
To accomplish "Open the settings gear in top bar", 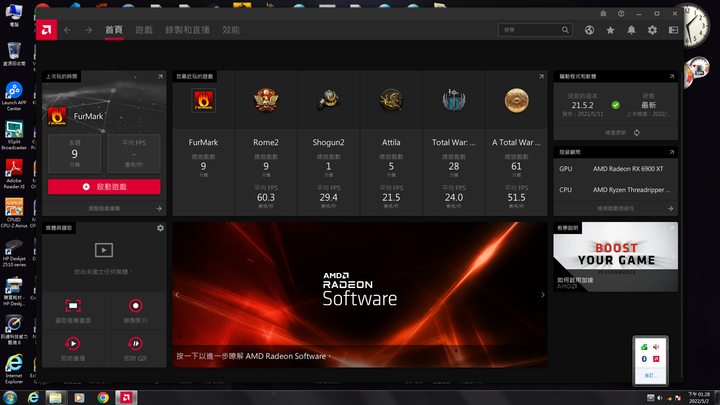I will (x=652, y=30).
